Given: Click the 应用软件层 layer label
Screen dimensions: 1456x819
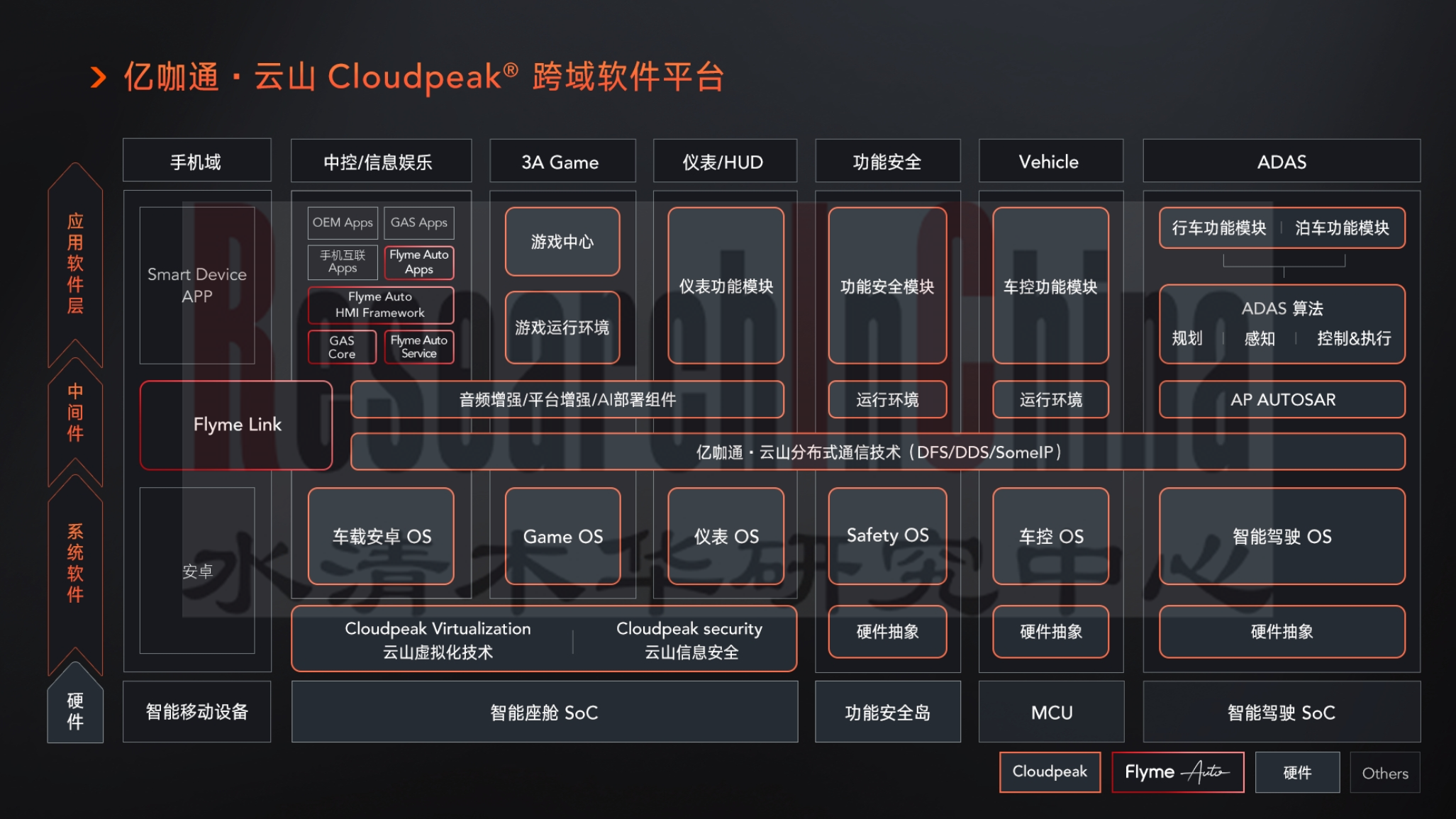Looking at the screenshot, I should [x=75, y=263].
